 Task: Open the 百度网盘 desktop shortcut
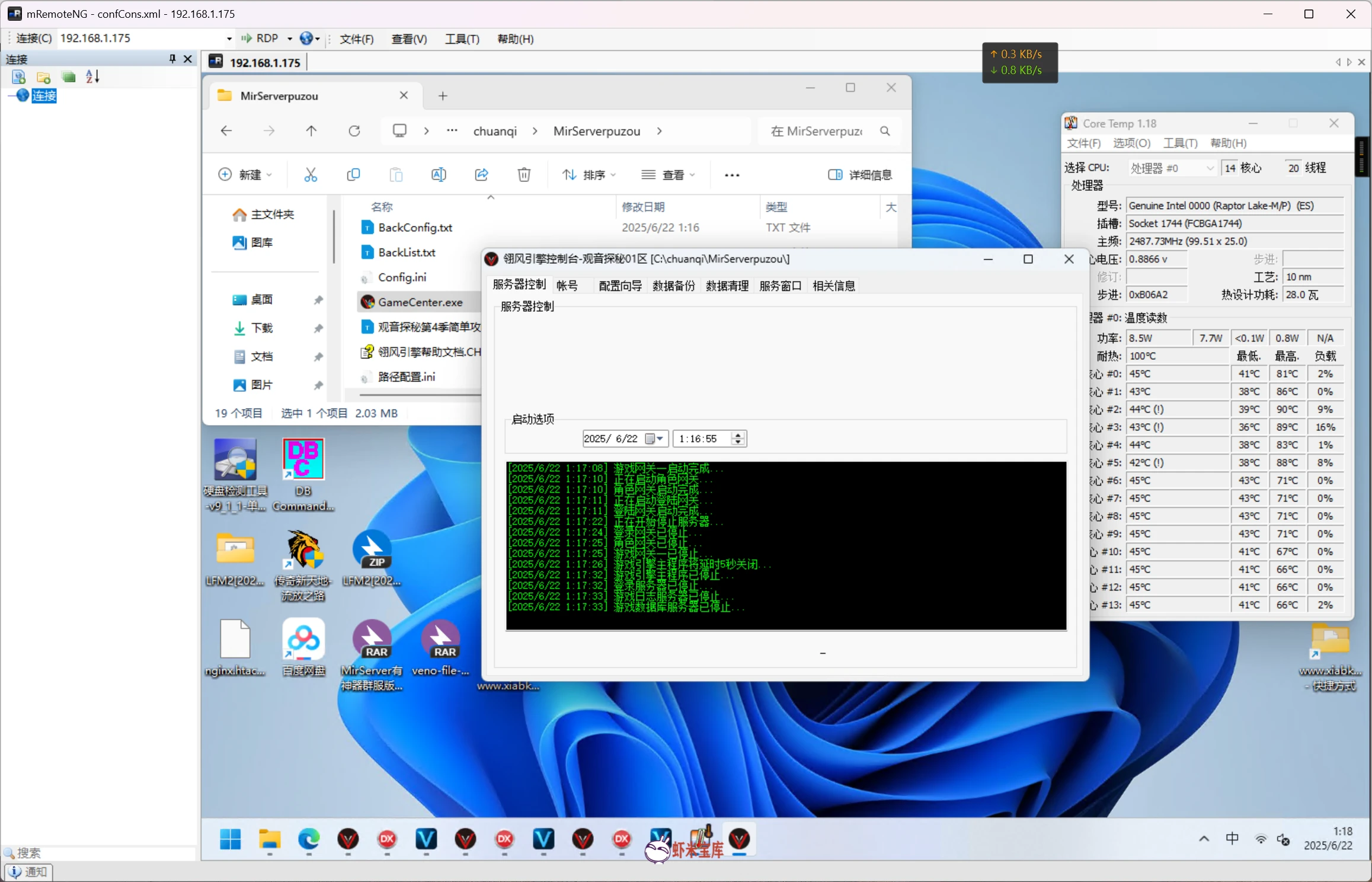[303, 647]
